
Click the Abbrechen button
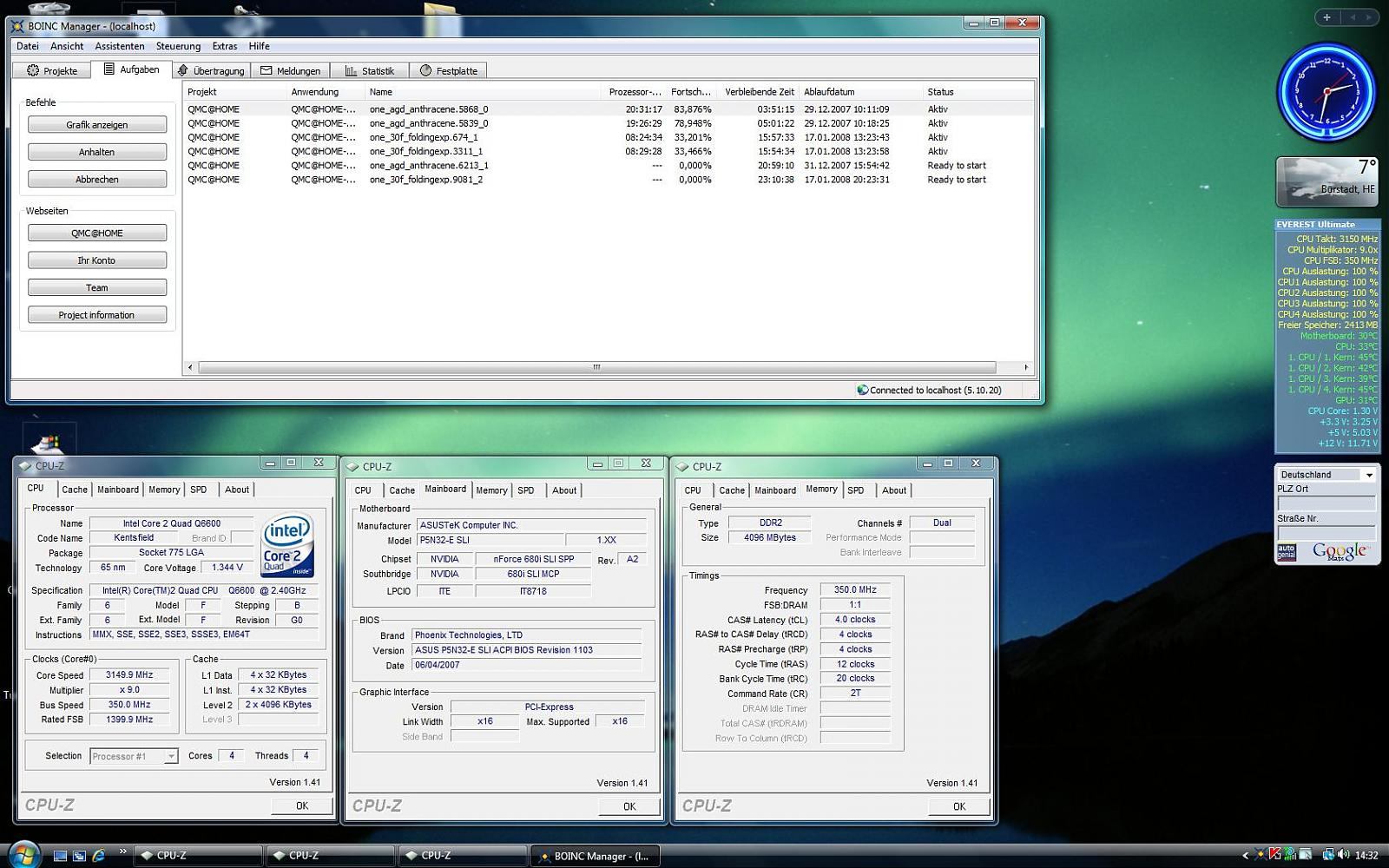tap(97, 180)
